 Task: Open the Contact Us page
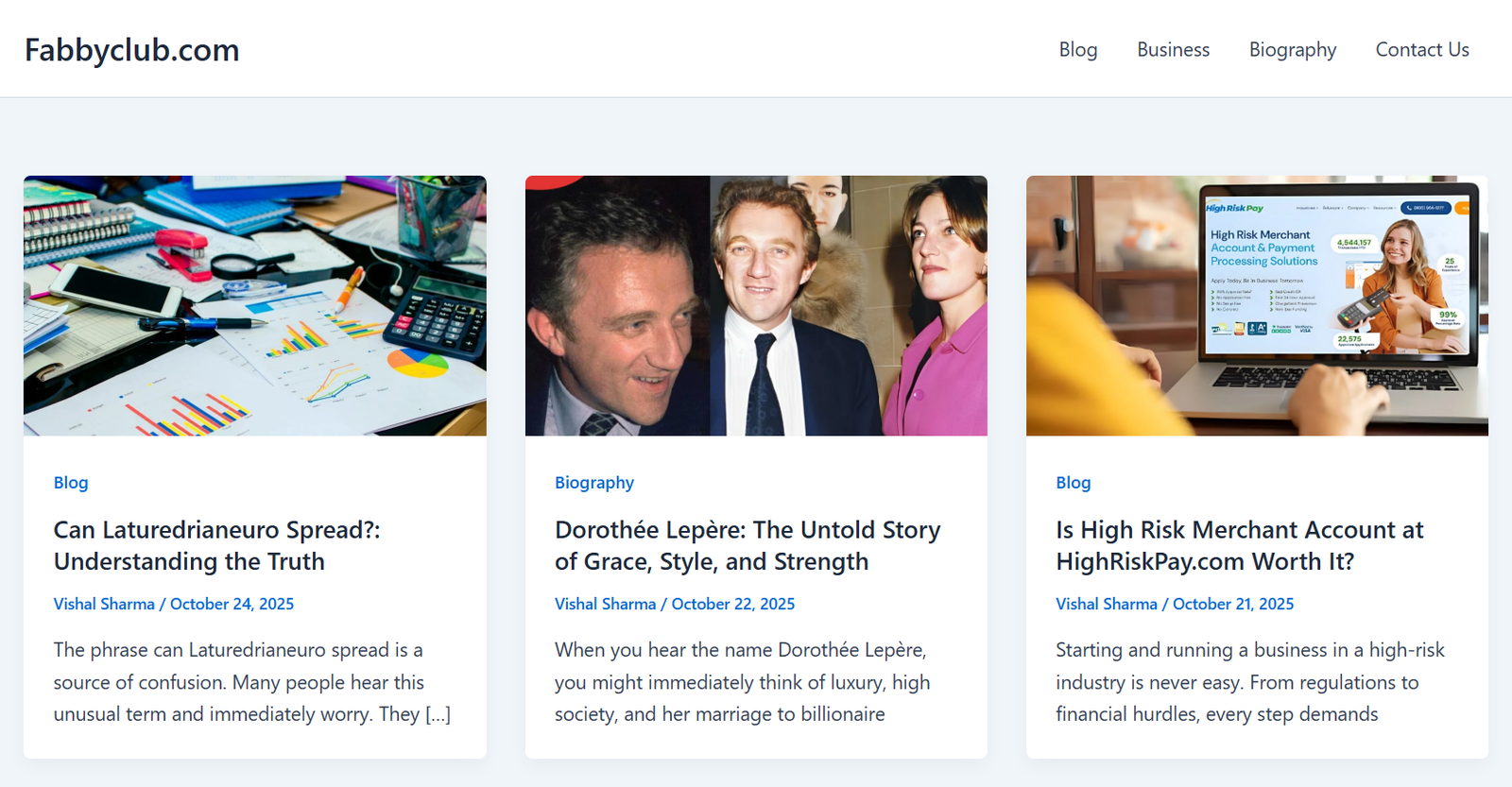coord(1421,50)
